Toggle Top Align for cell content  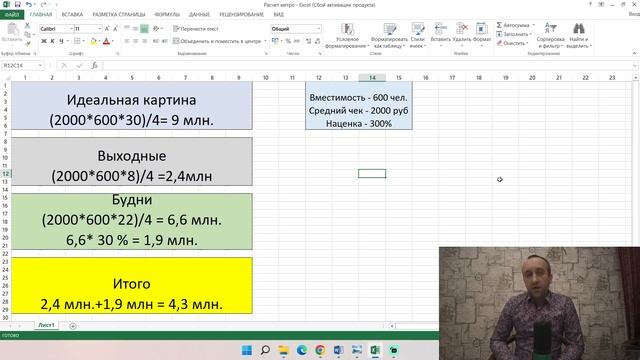(x=127, y=29)
